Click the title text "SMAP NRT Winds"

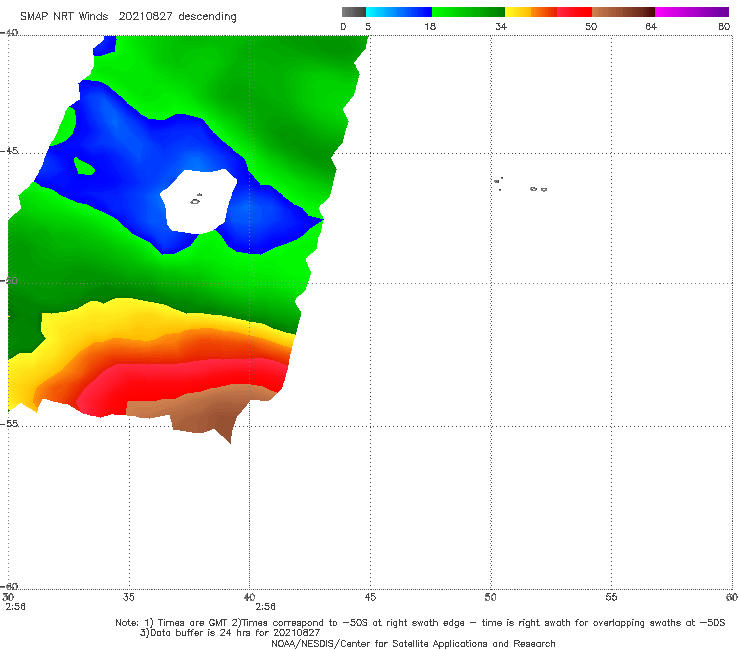pos(64,16)
